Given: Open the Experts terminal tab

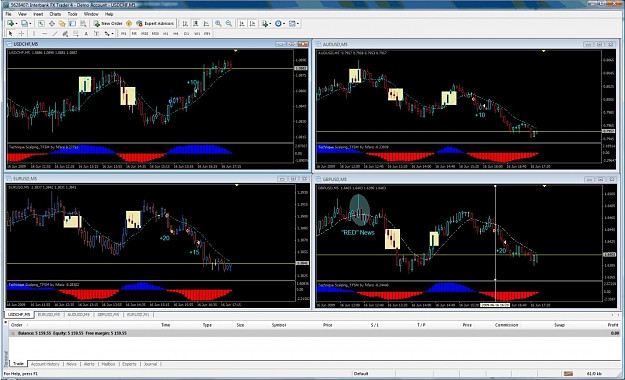Looking at the screenshot, I should coord(129,364).
